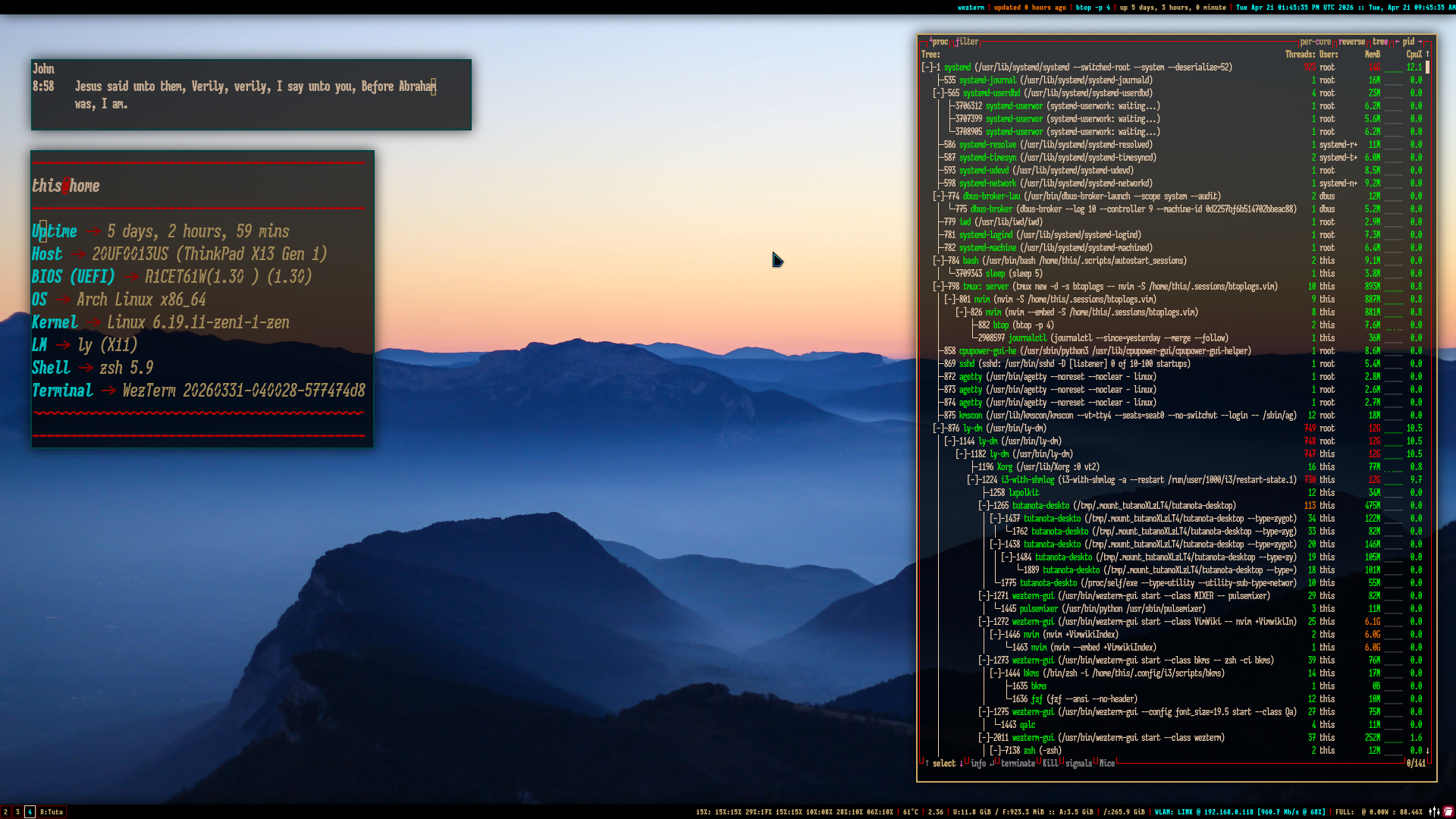Click the left arrow beside pid sort
1456x819 pixels.
coord(1397,42)
